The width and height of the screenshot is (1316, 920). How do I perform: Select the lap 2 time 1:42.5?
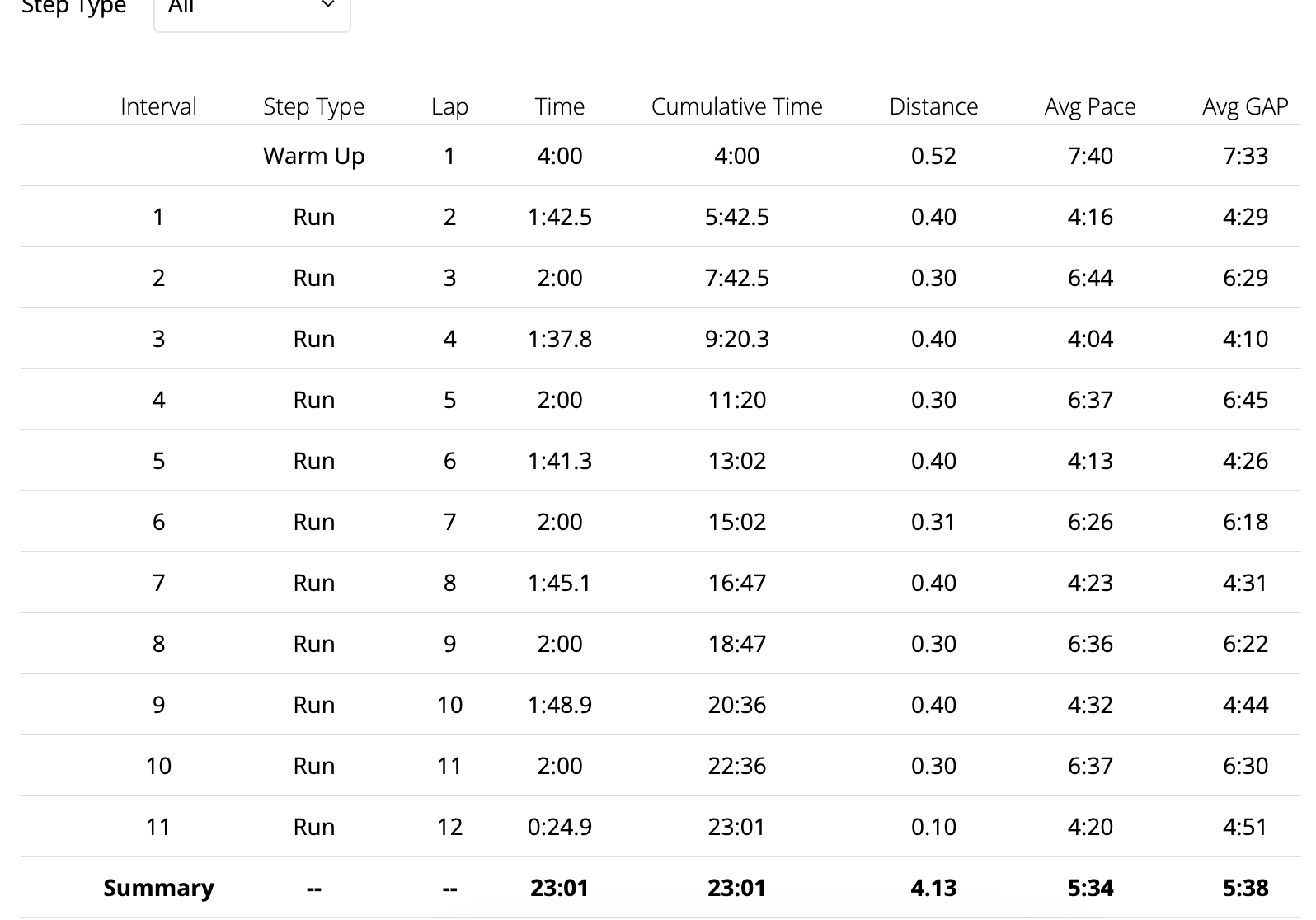pos(559,217)
